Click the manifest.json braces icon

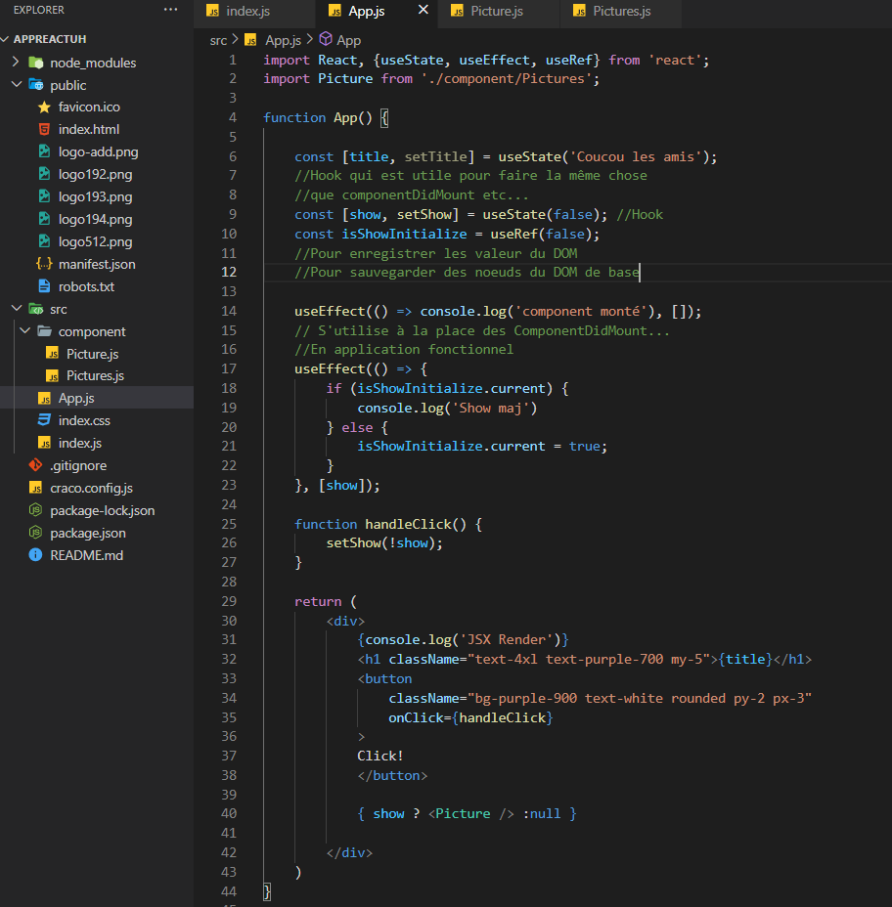pyautogui.click(x=45, y=264)
